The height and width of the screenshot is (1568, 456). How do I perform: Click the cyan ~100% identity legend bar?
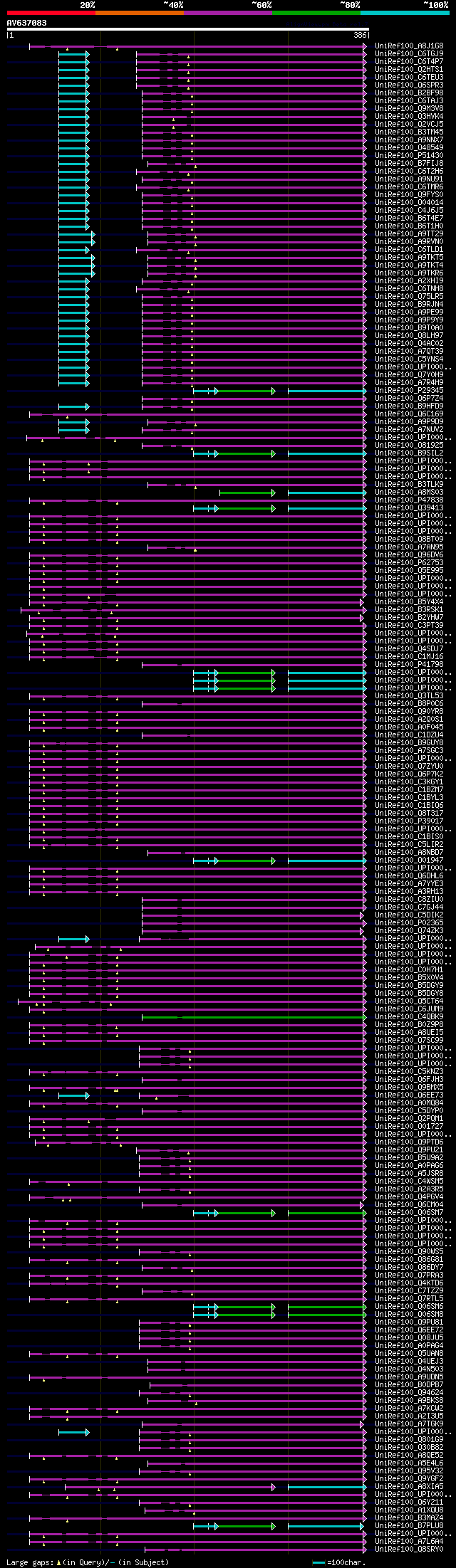click(405, 13)
